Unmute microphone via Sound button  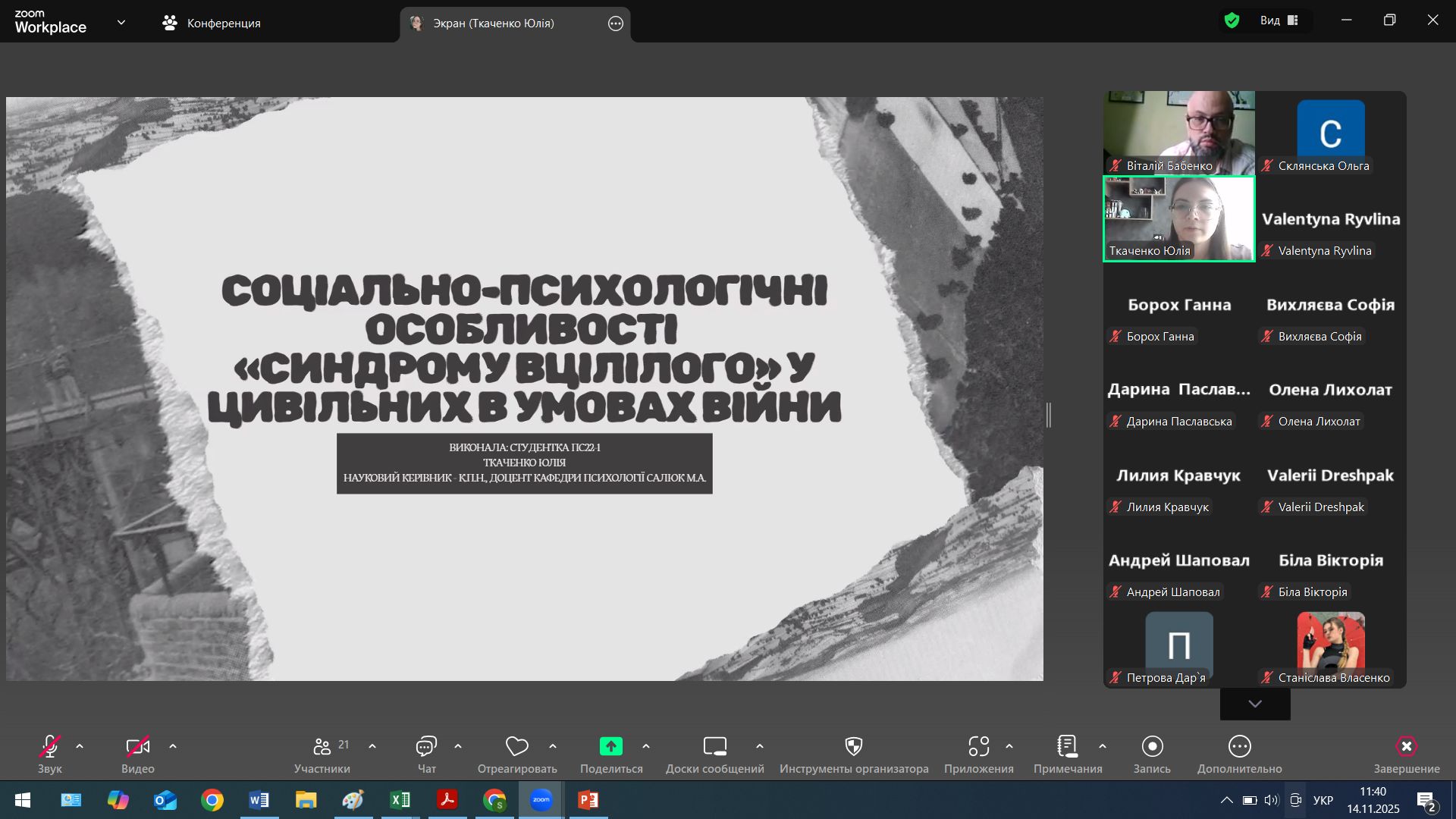[x=50, y=747]
